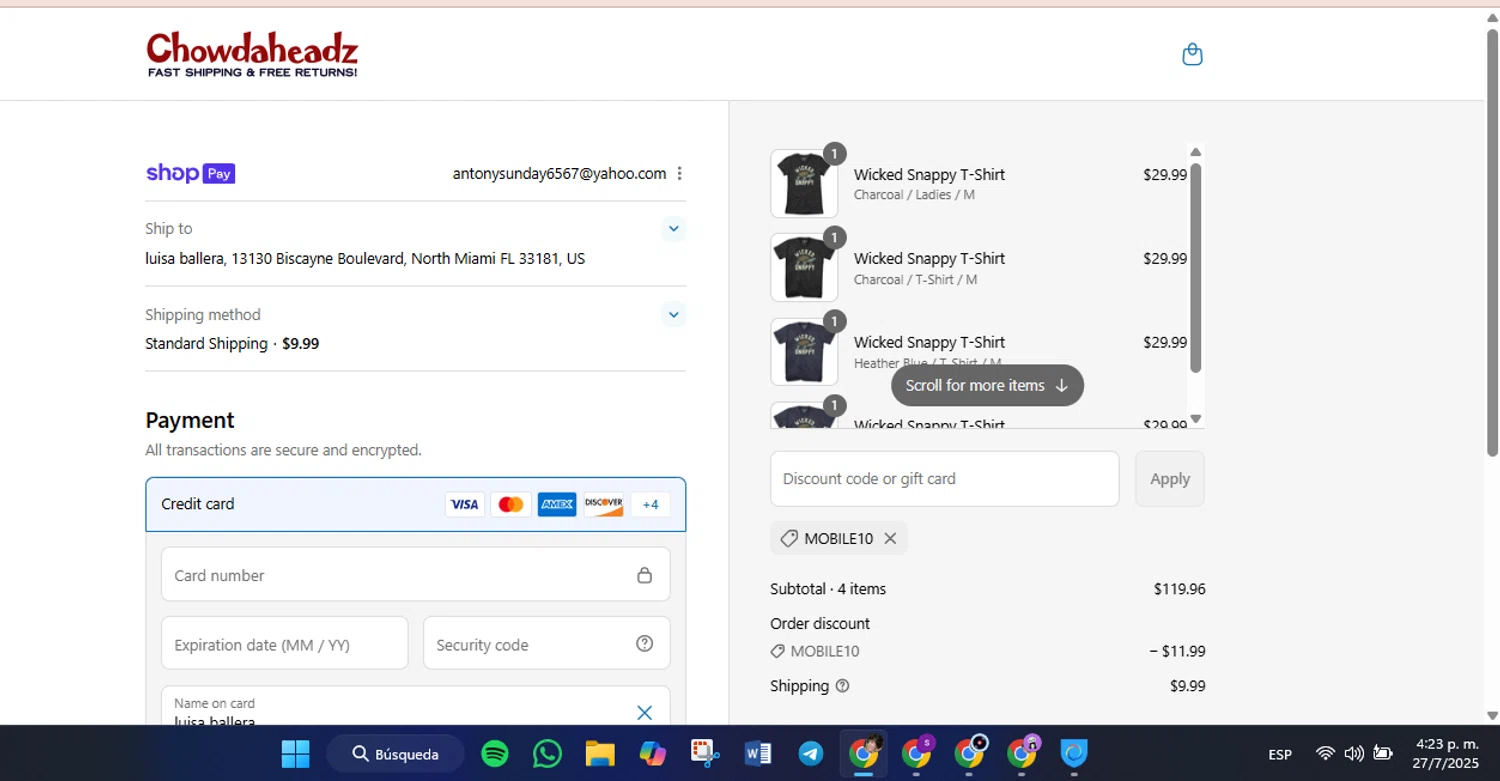The image size is (1500, 781).
Task: Show the +4 additional card types
Action: coord(650,505)
